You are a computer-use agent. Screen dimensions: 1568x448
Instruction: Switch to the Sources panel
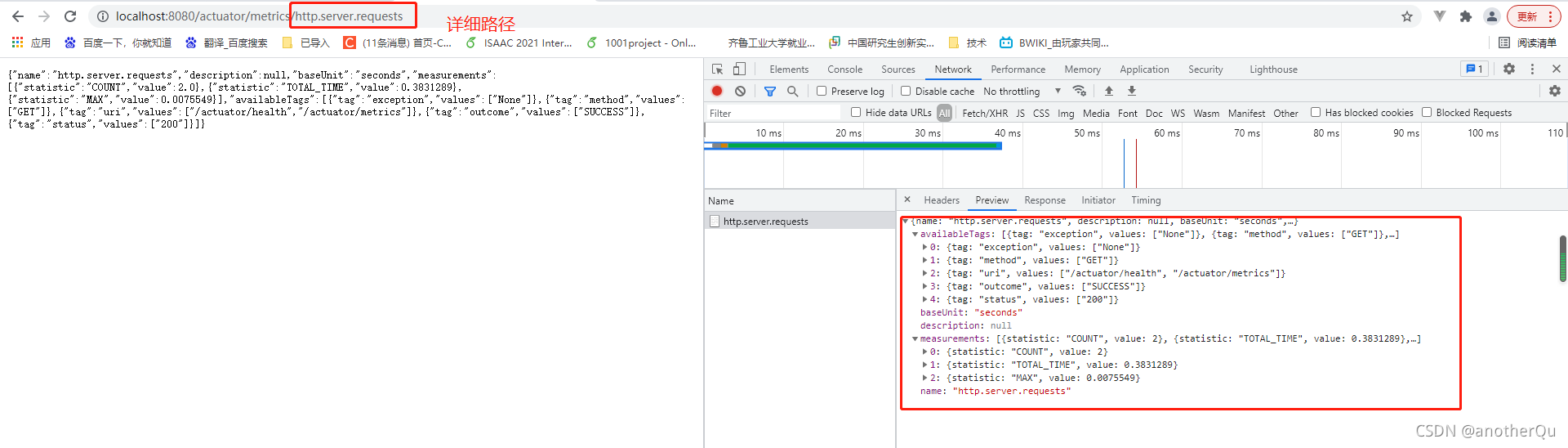(898, 69)
